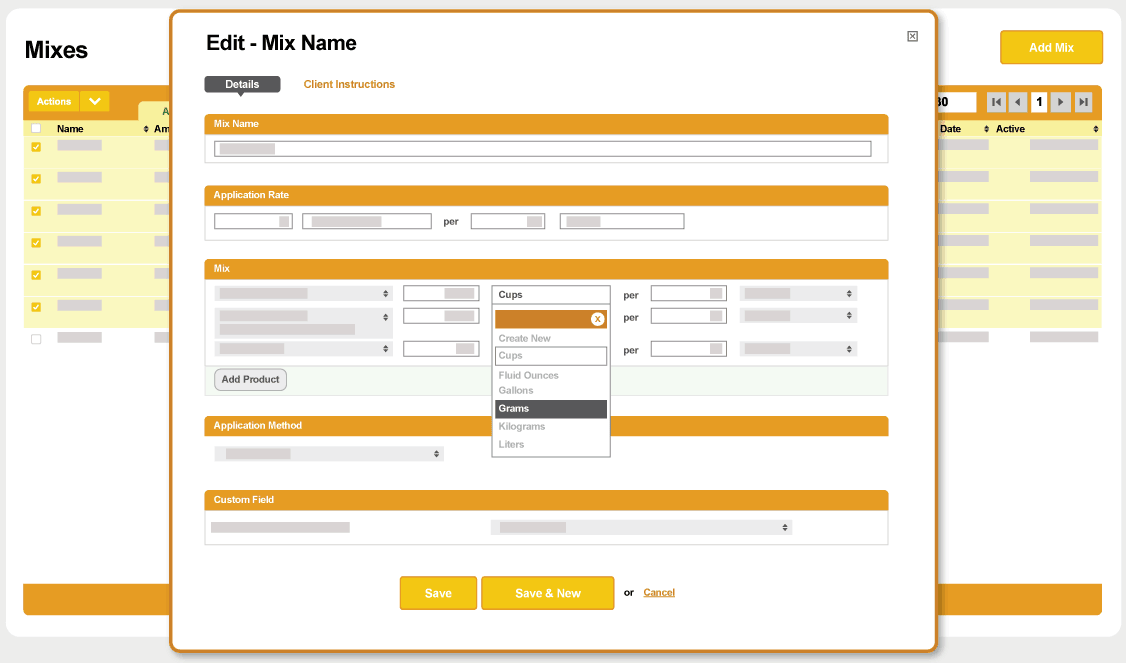The width and height of the screenshot is (1126, 663).
Task: Click the Save & New button
Action: pyautogui.click(x=547, y=593)
